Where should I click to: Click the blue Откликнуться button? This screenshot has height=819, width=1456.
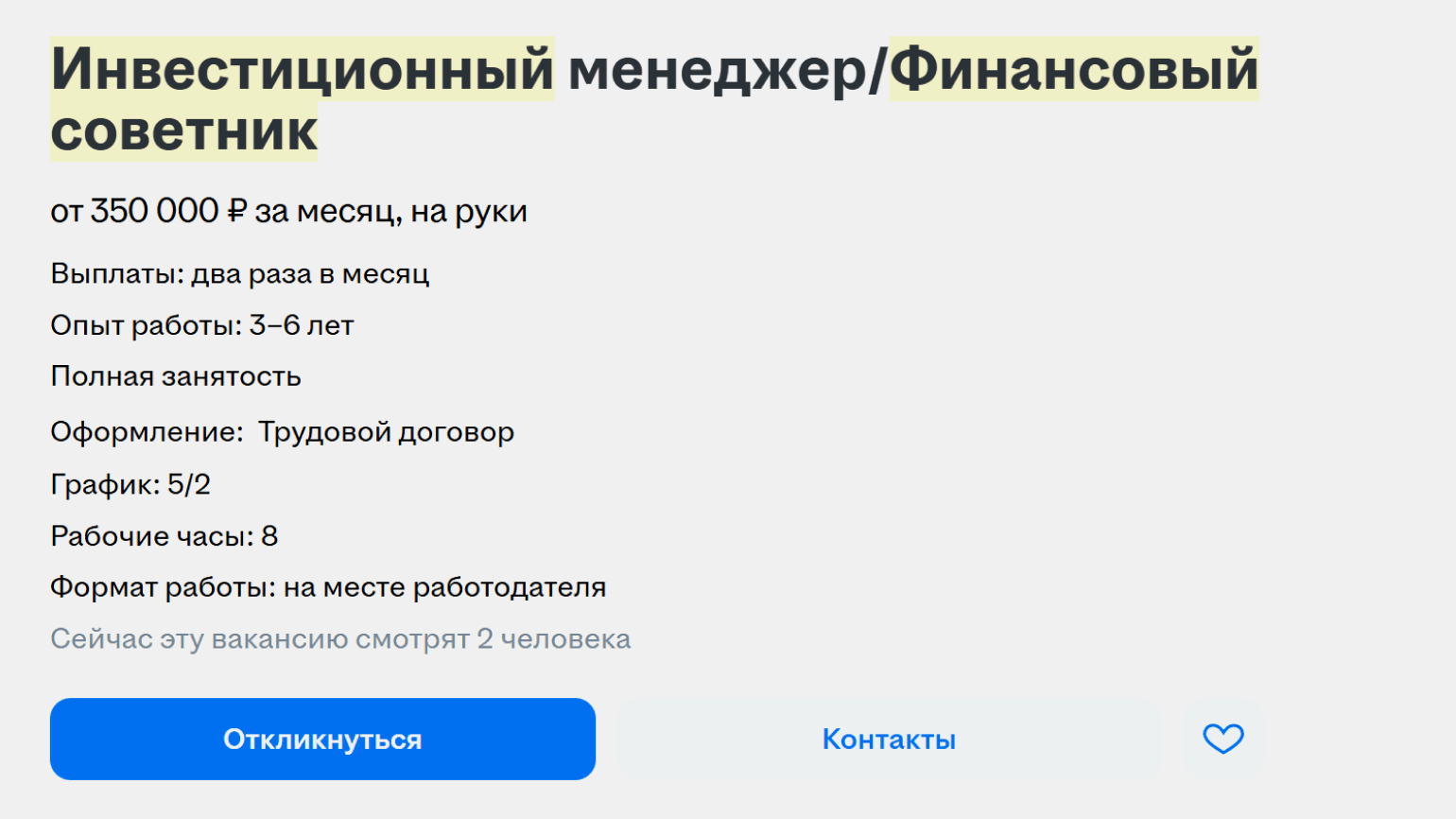coord(322,739)
